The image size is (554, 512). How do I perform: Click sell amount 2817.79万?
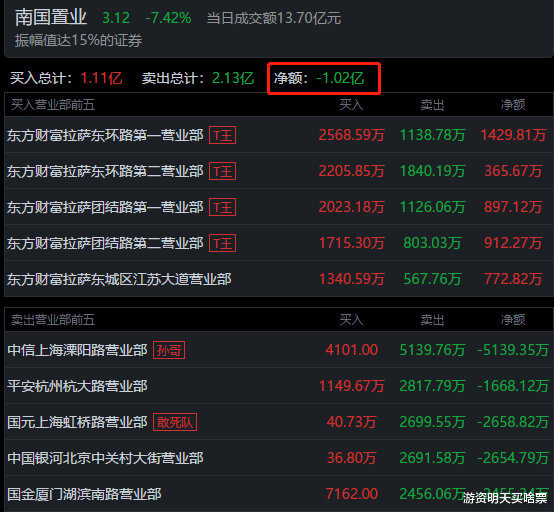(x=432, y=386)
